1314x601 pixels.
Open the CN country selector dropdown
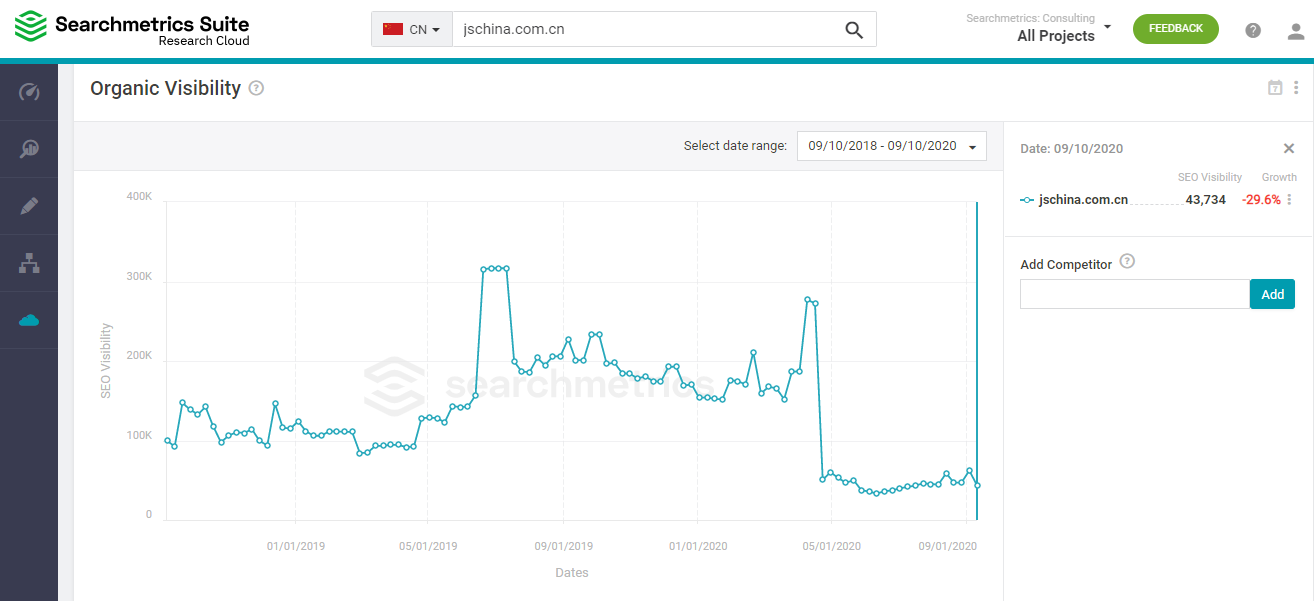coord(412,29)
